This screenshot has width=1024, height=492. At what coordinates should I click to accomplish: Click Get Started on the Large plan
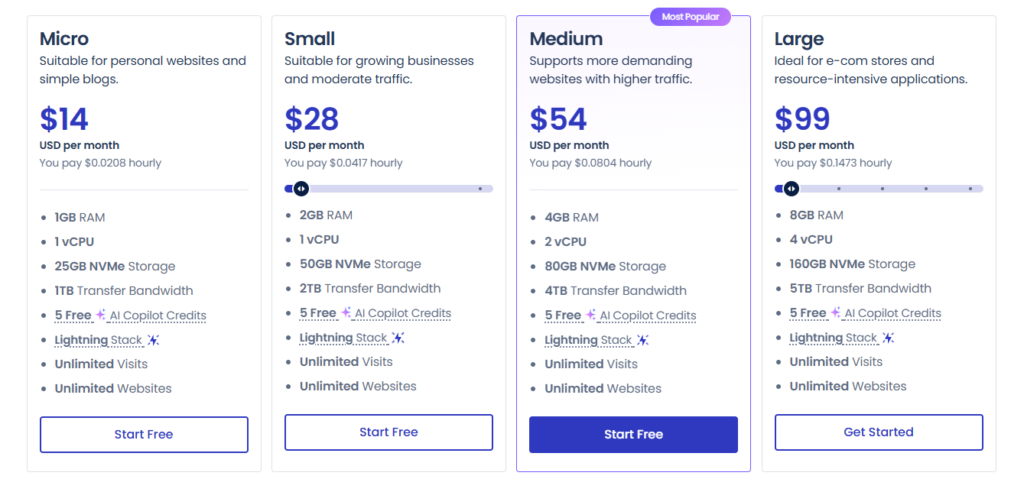tap(878, 432)
